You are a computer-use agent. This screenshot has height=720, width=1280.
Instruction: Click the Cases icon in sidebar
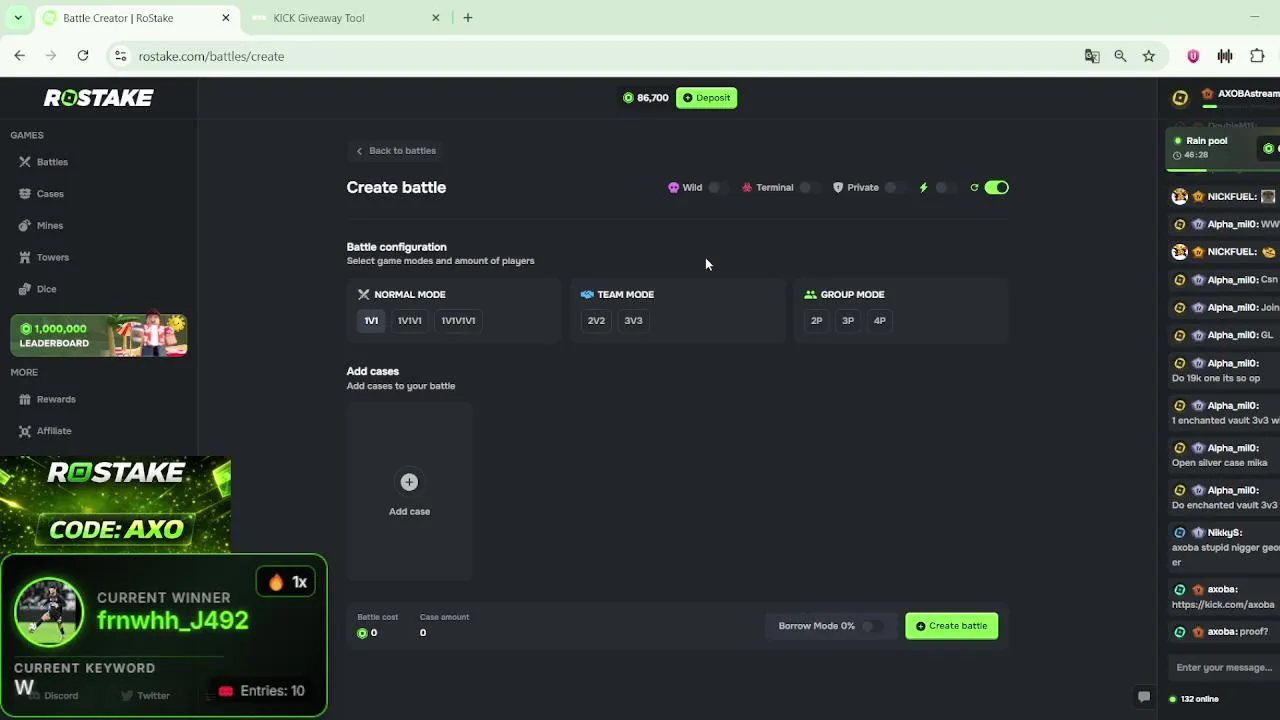pyautogui.click(x=25, y=194)
